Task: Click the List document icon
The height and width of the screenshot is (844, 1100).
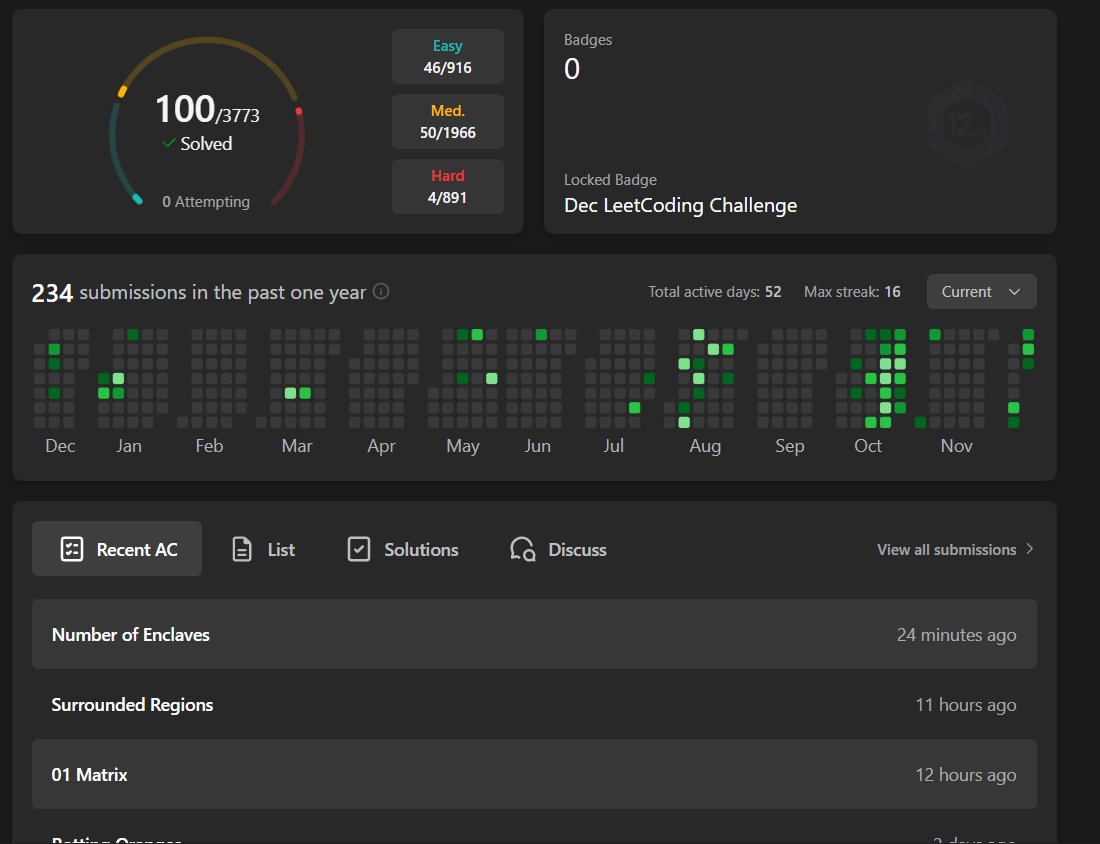Action: pyautogui.click(x=241, y=549)
